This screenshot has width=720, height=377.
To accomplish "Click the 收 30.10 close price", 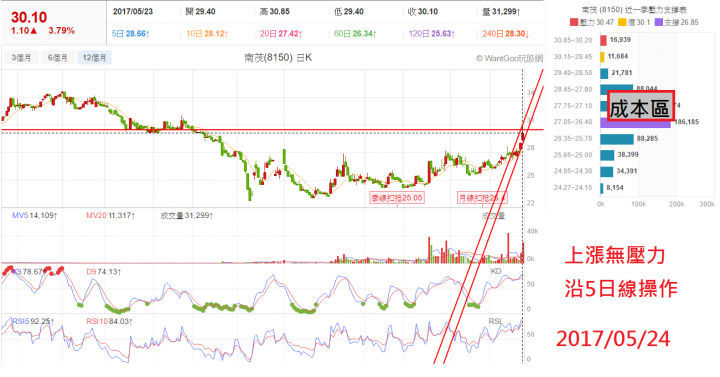I will coord(423,11).
